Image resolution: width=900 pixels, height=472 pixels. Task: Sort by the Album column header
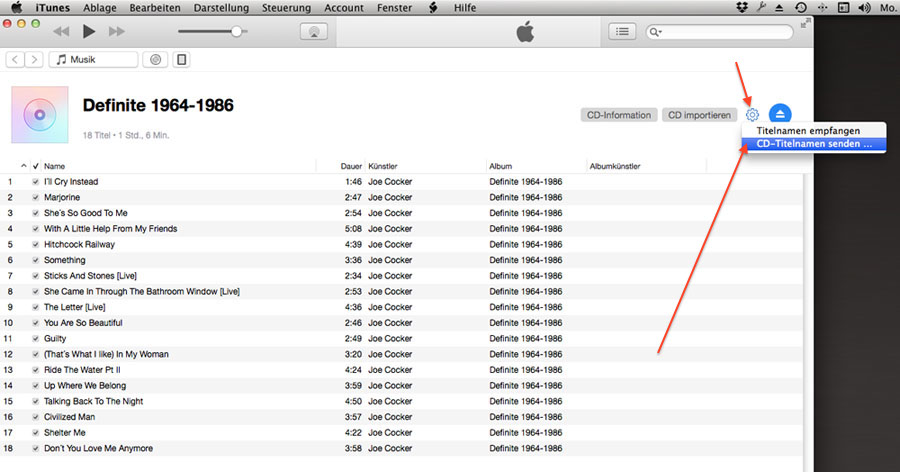(501, 166)
